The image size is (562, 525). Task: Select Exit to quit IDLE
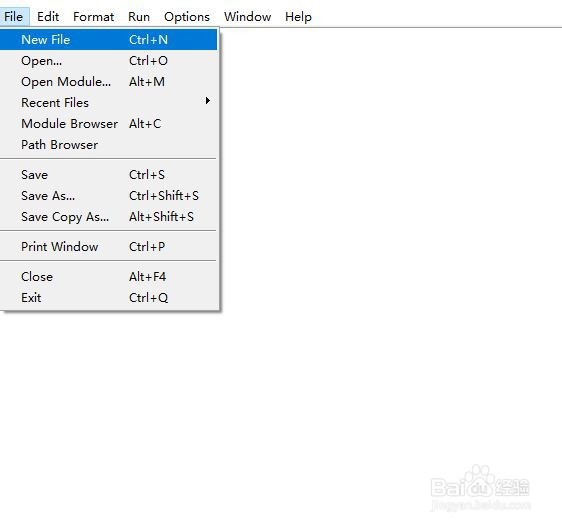[108, 298]
